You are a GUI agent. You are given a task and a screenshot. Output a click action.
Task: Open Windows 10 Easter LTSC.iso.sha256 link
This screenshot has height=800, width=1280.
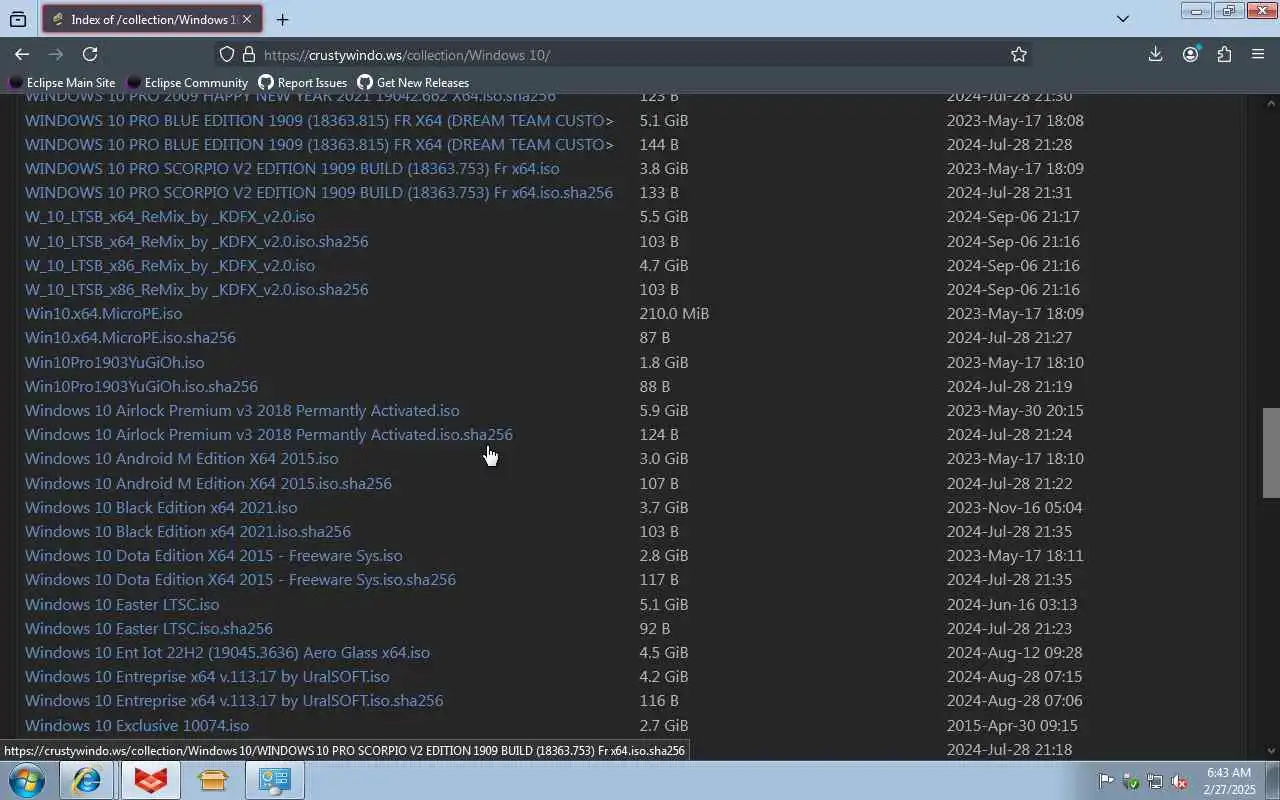(149, 628)
